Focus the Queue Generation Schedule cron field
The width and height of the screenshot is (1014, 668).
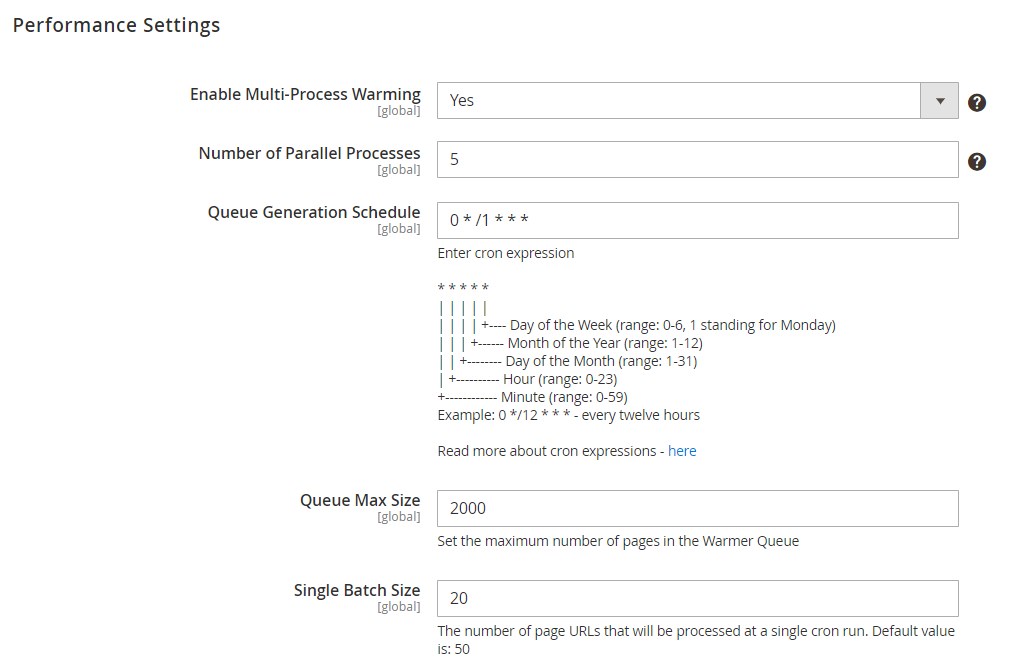[x=697, y=221]
